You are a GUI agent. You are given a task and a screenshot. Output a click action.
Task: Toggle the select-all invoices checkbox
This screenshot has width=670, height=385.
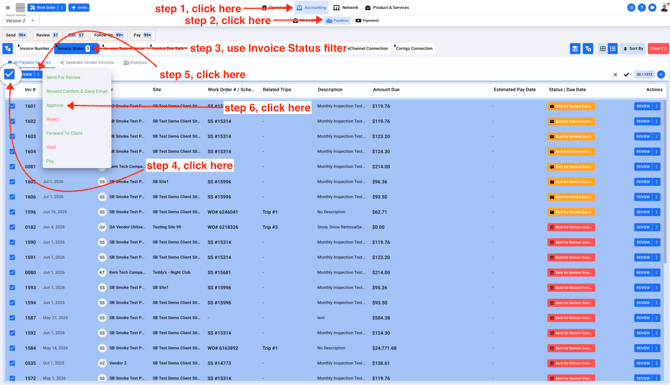click(x=9, y=74)
